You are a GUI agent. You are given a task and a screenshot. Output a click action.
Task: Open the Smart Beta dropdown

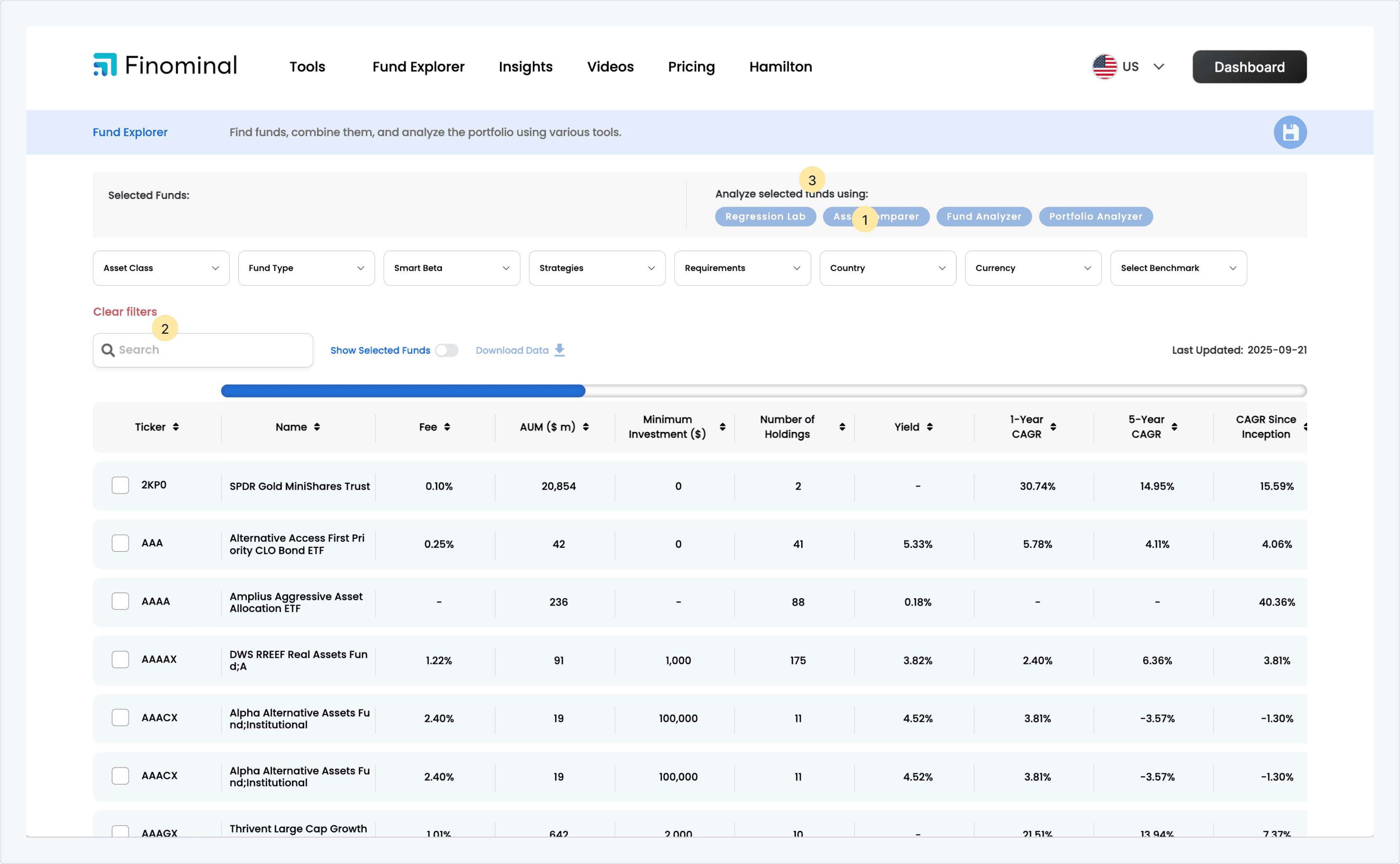452,268
